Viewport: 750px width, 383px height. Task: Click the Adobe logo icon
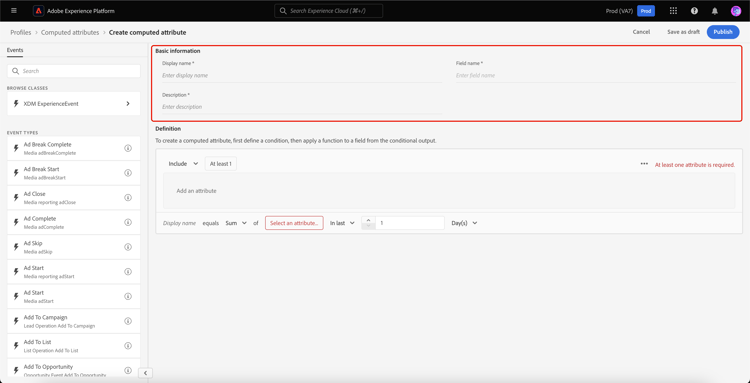(x=39, y=11)
